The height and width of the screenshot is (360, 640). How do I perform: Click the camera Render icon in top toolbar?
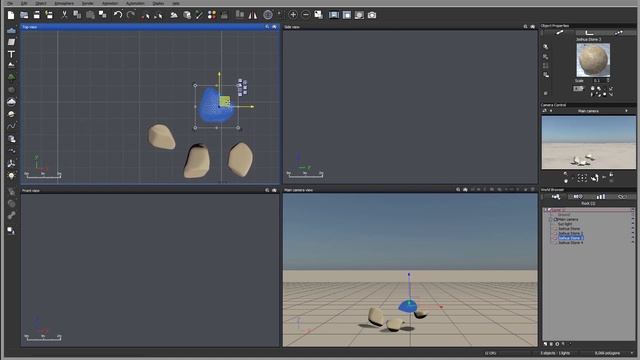(x=372, y=15)
